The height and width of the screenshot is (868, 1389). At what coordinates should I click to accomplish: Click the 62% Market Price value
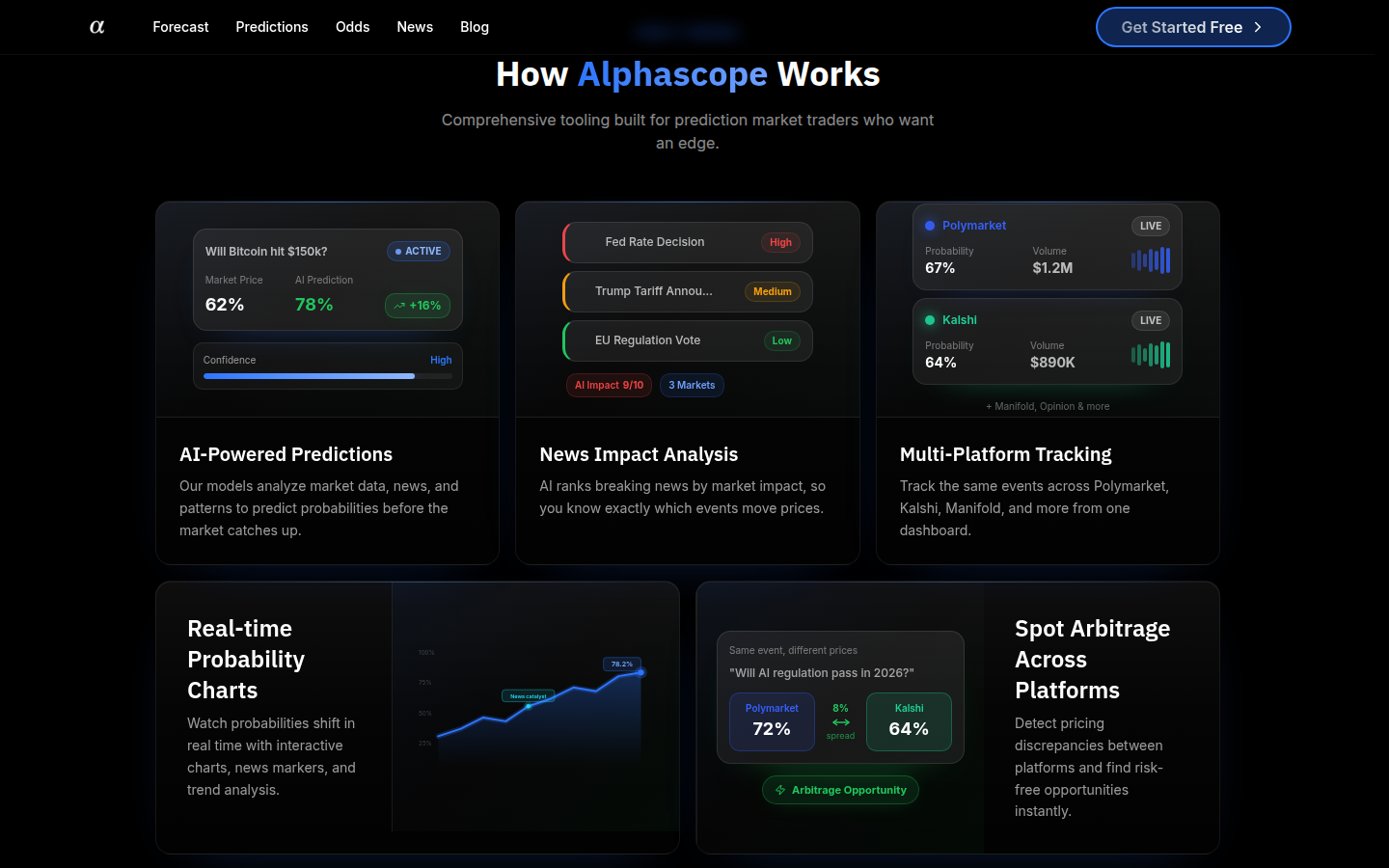pyautogui.click(x=225, y=305)
